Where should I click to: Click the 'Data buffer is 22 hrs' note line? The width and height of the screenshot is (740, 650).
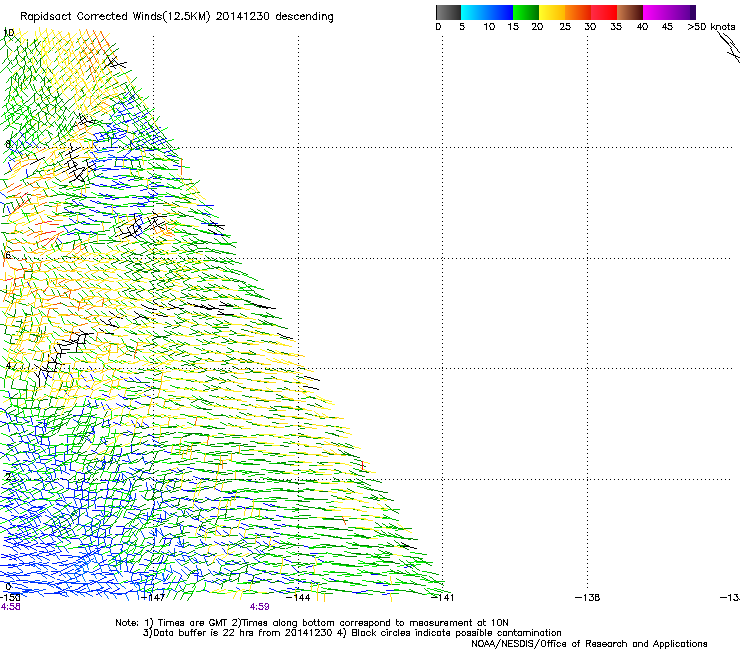[352, 633]
